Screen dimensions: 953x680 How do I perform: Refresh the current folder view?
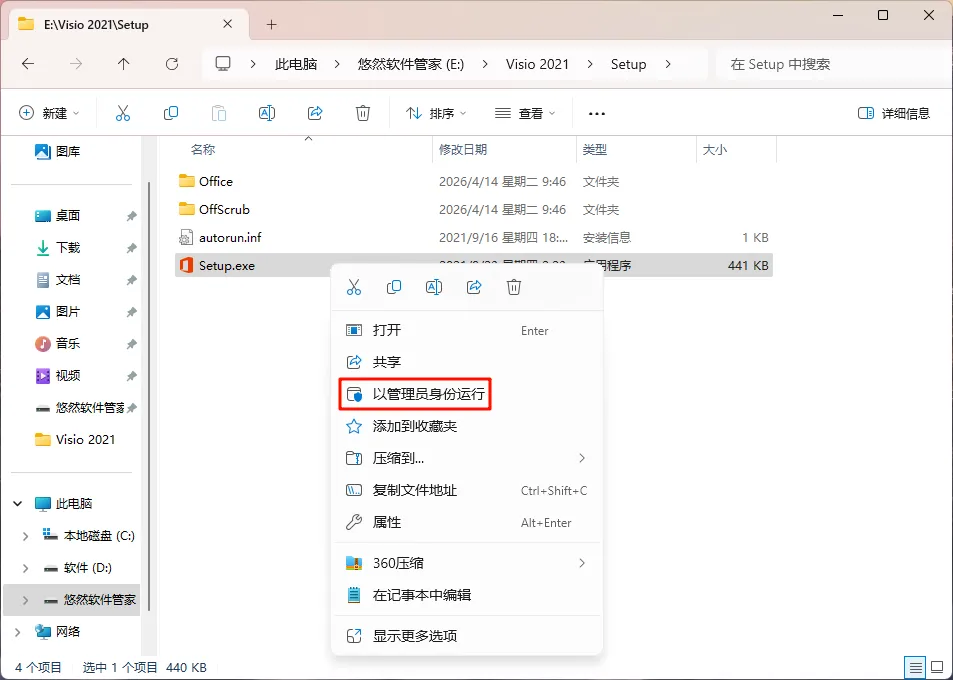(x=172, y=64)
